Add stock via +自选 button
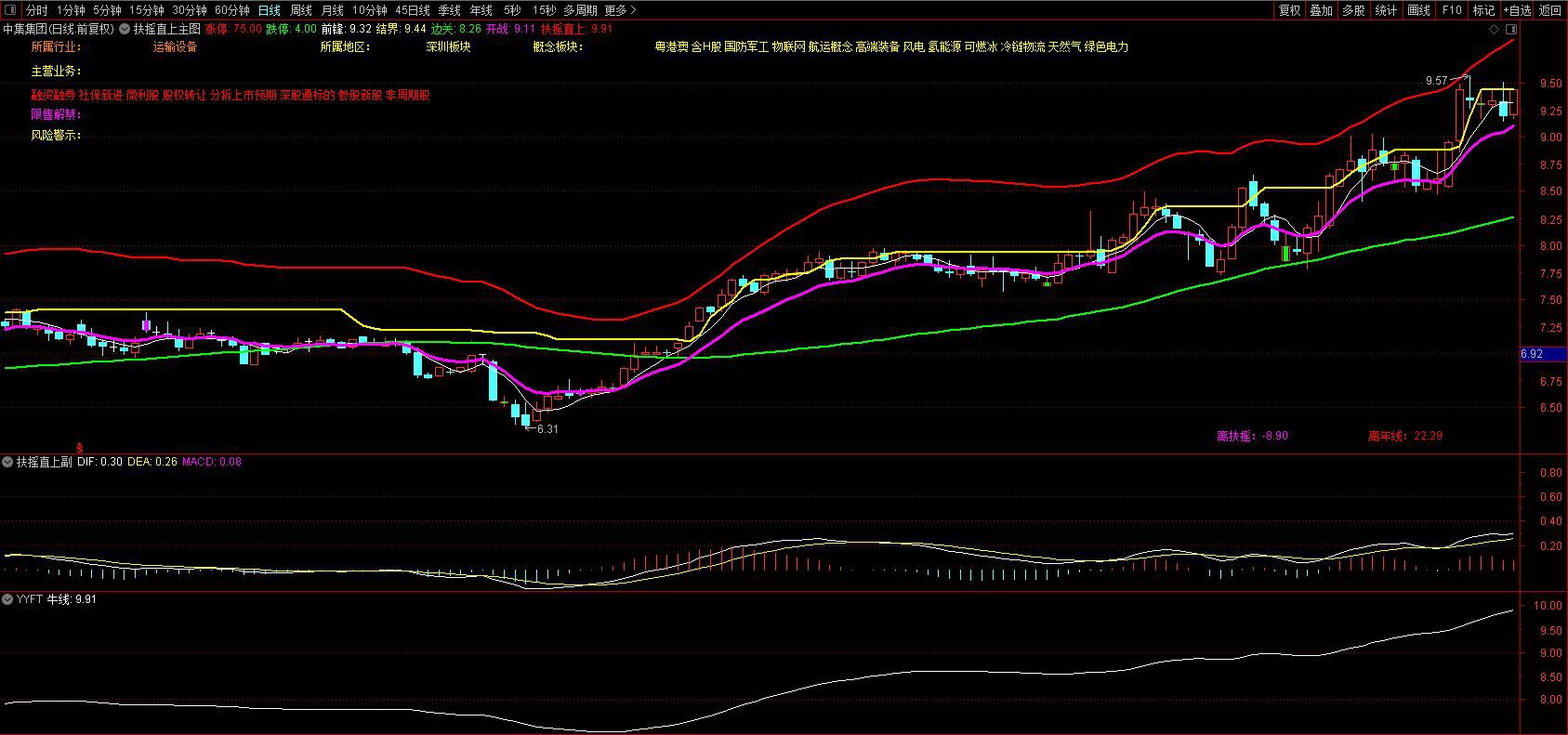Image resolution: width=1568 pixels, height=735 pixels. pos(1516,10)
